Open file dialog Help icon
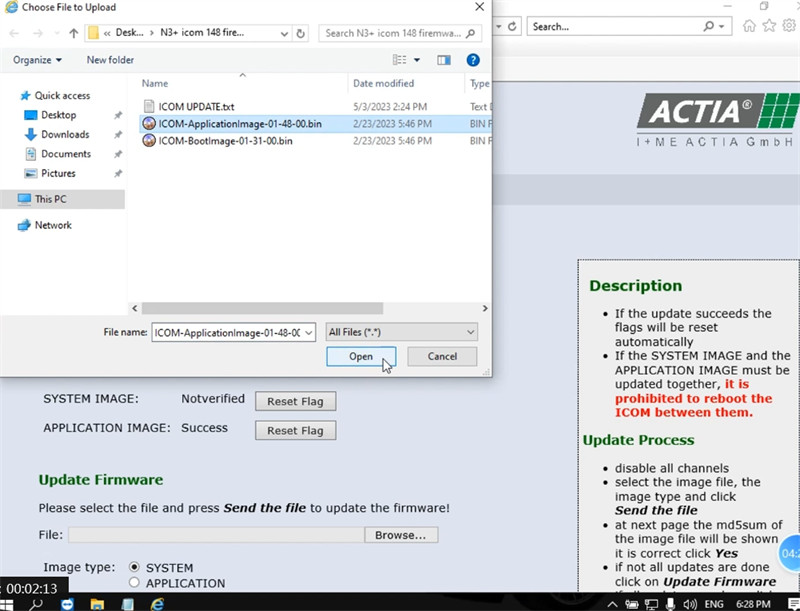This screenshot has height=611, width=800. [x=473, y=60]
